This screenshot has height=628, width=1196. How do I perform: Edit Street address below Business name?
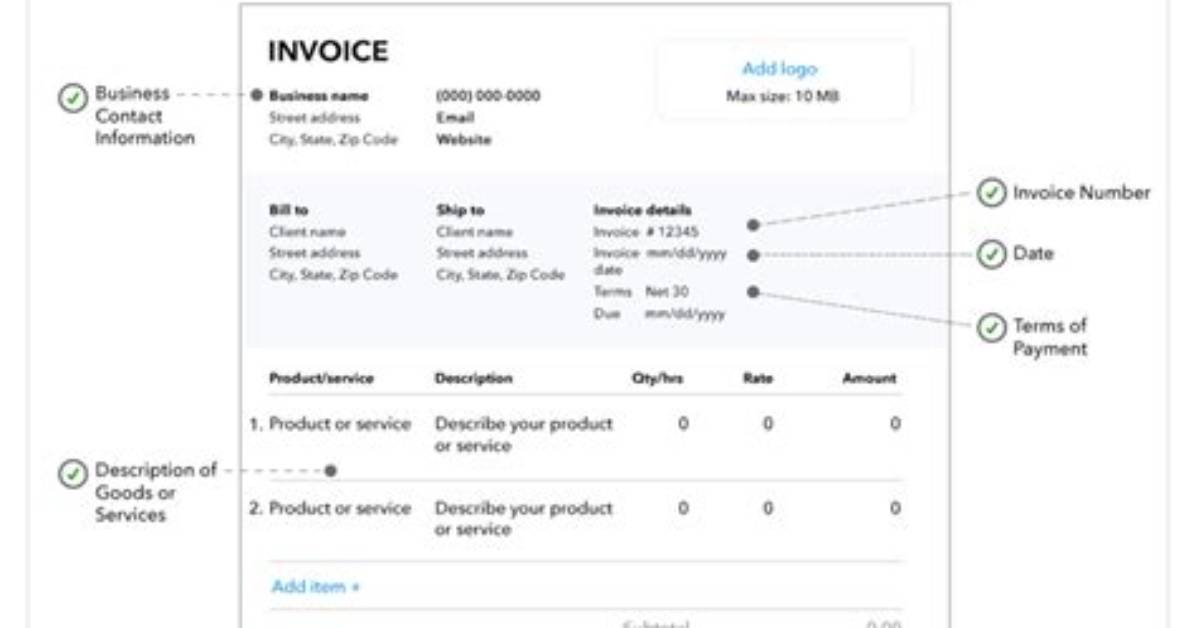click(x=314, y=118)
